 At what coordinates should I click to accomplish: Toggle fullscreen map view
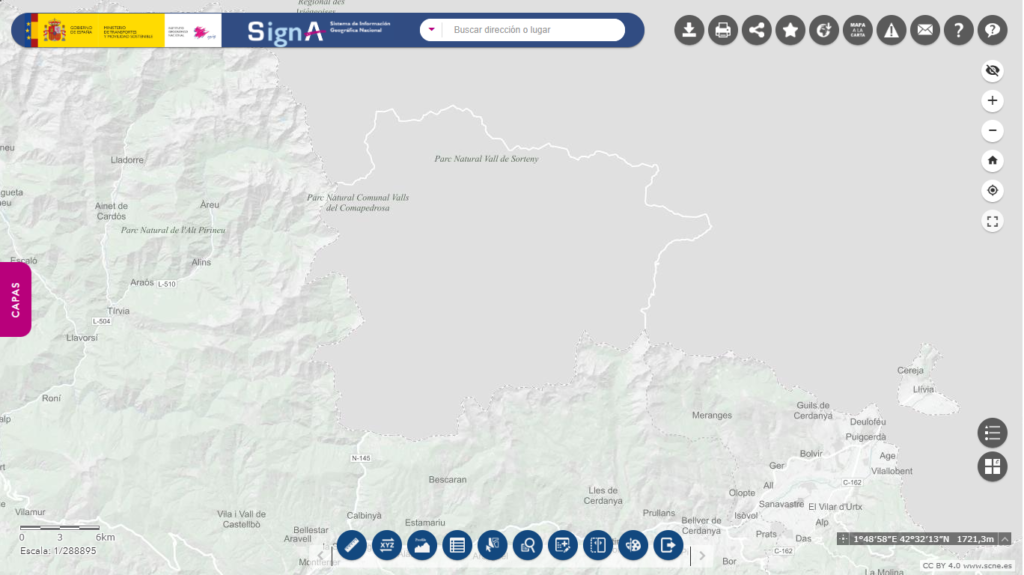tap(992, 222)
